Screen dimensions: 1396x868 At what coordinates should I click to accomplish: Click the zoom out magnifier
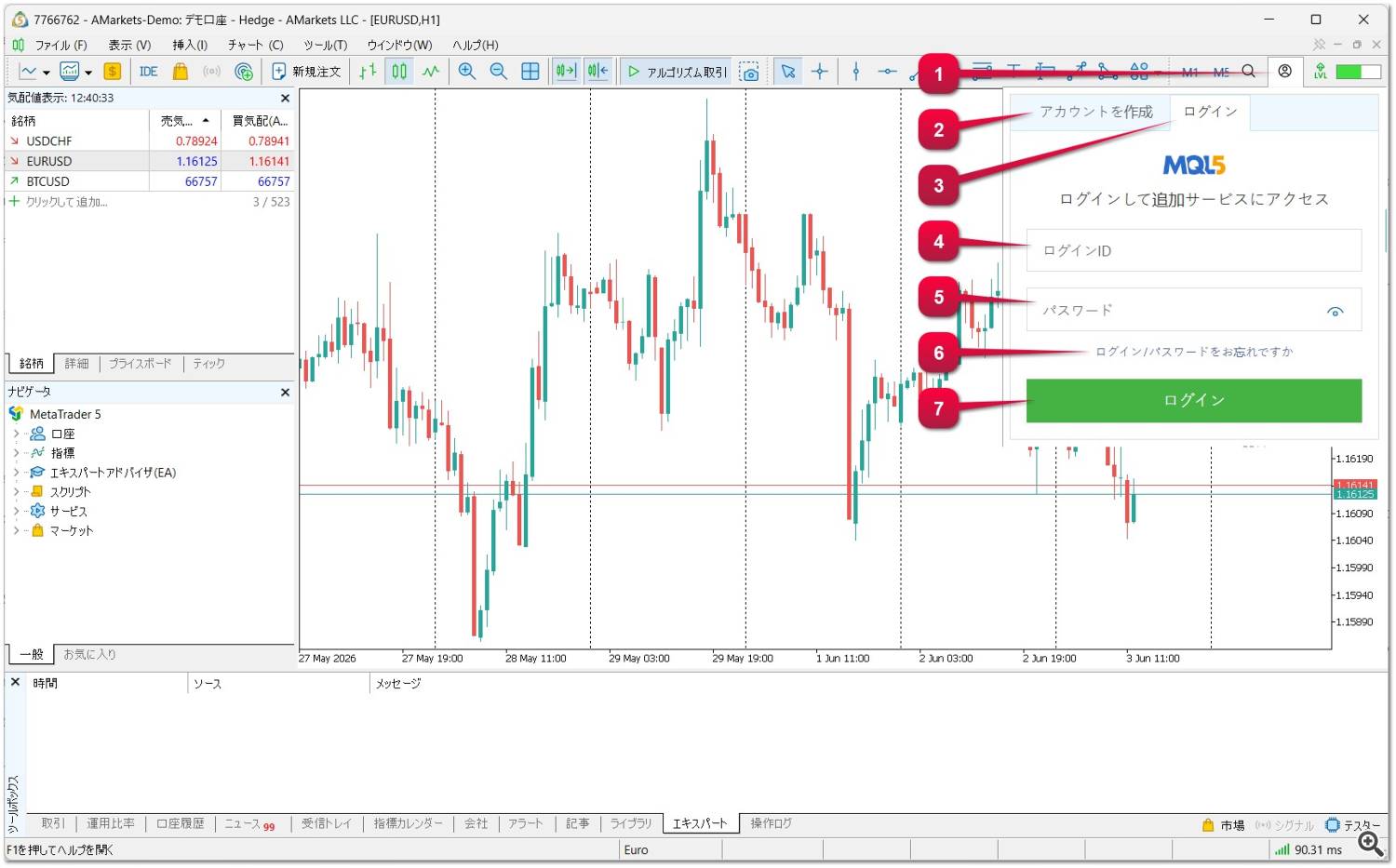499,72
